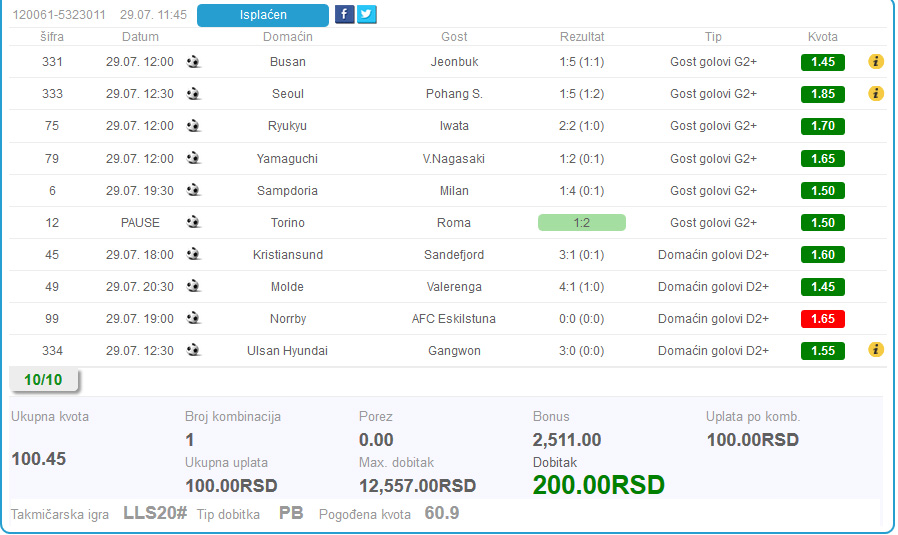898x535 pixels.
Task: Click the 1.50 odds badge for Torino
Action: coord(822,223)
